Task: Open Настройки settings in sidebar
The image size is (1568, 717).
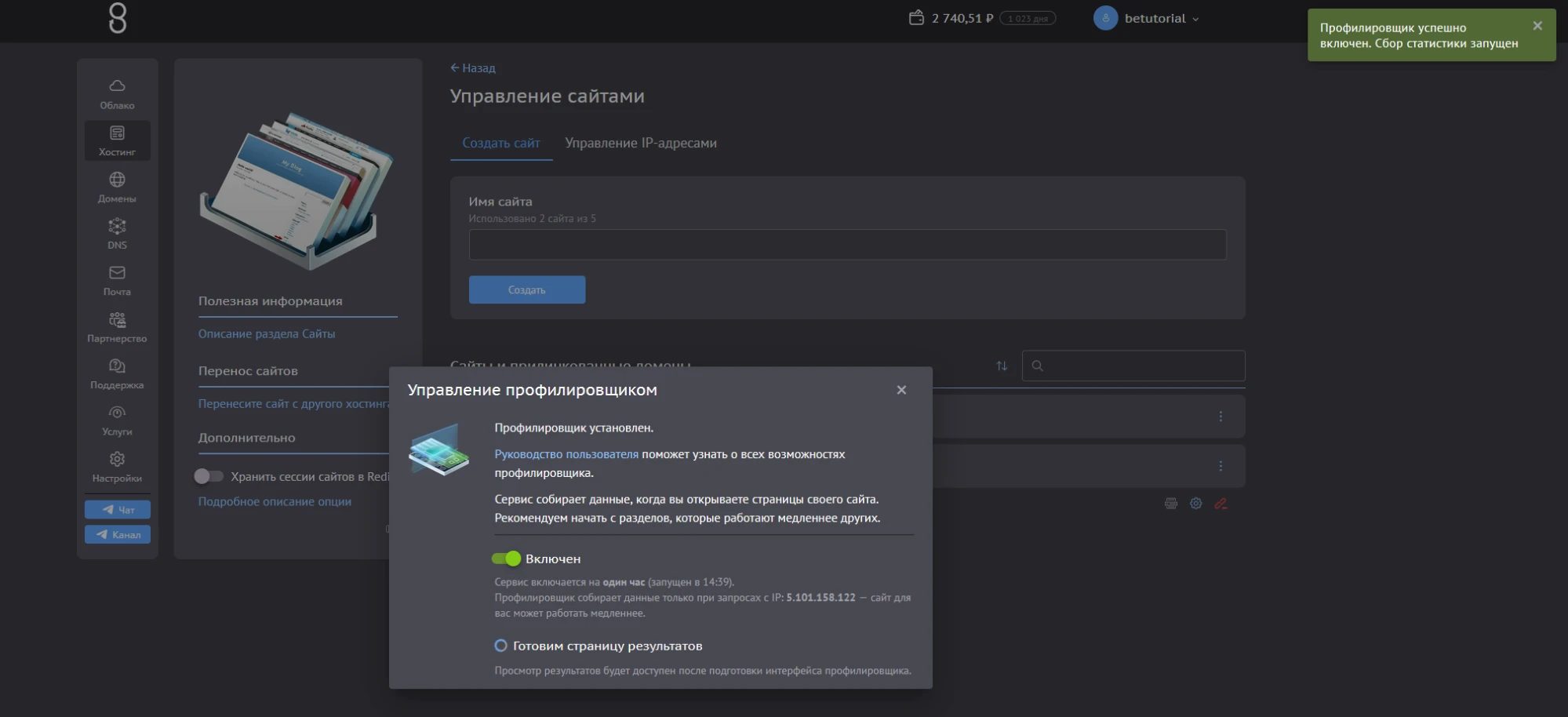Action: tap(117, 467)
